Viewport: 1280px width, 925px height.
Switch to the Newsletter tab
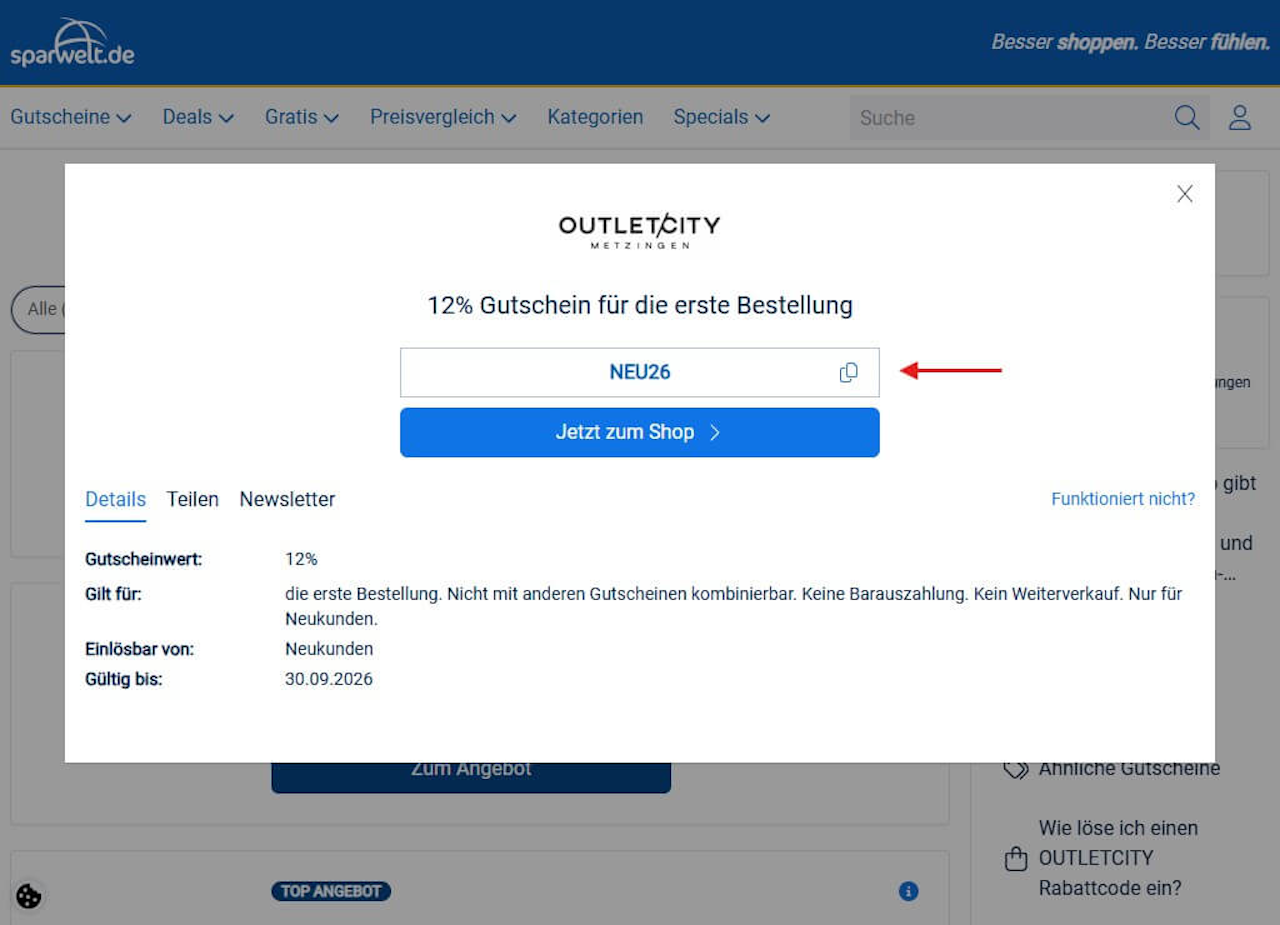(287, 499)
